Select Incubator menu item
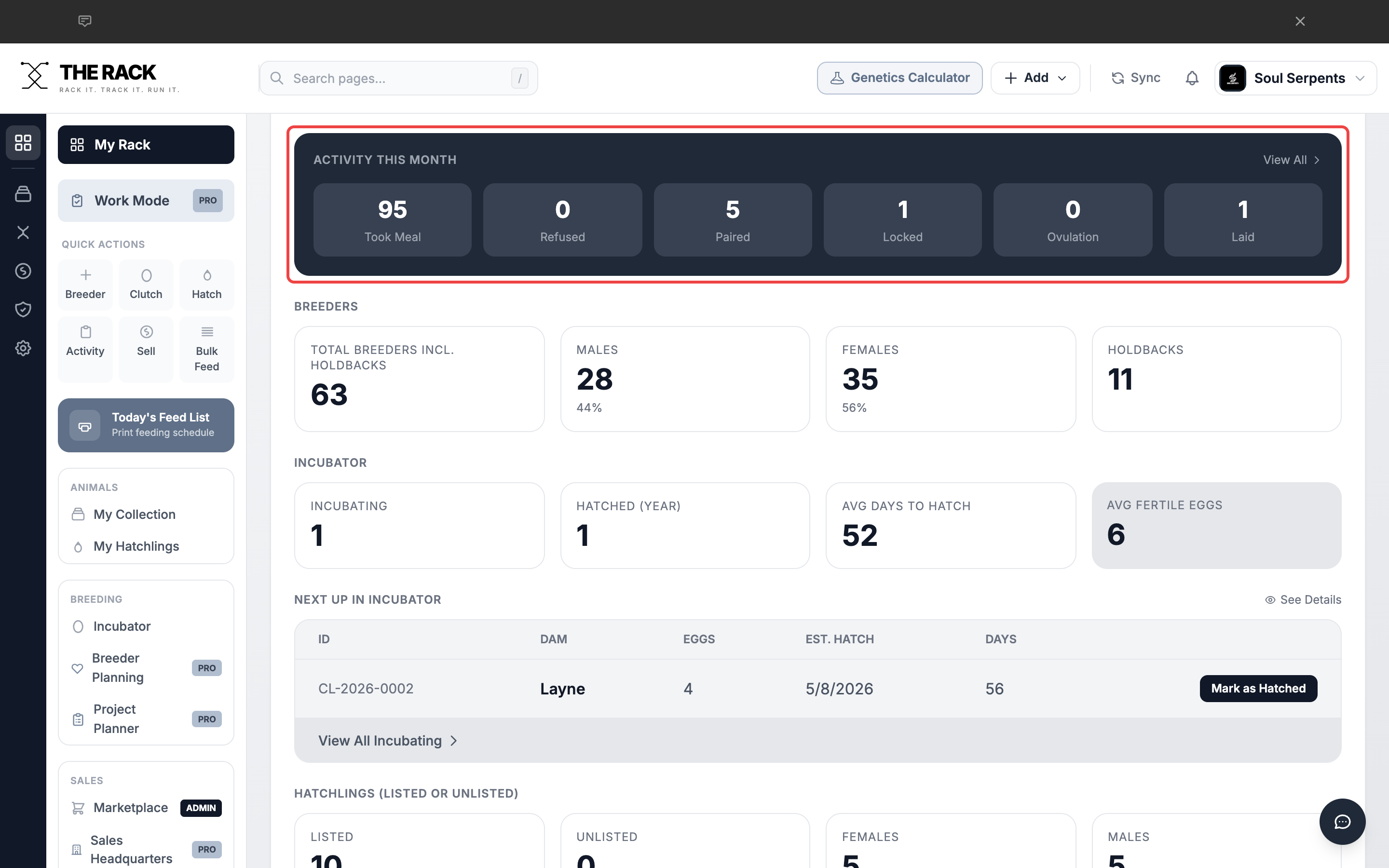This screenshot has height=868, width=1389. click(x=122, y=626)
